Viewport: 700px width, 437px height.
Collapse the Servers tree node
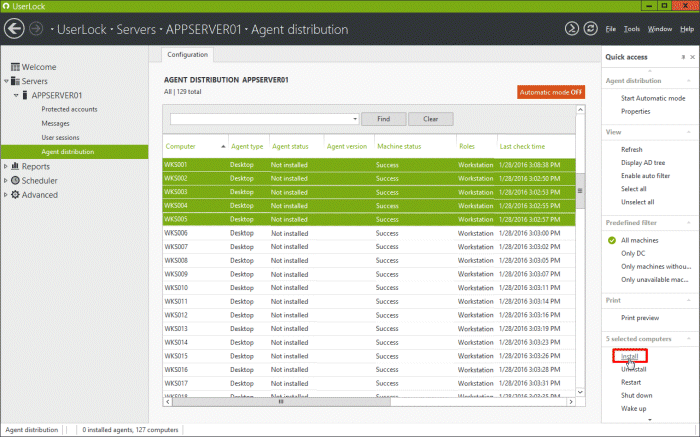(5, 82)
